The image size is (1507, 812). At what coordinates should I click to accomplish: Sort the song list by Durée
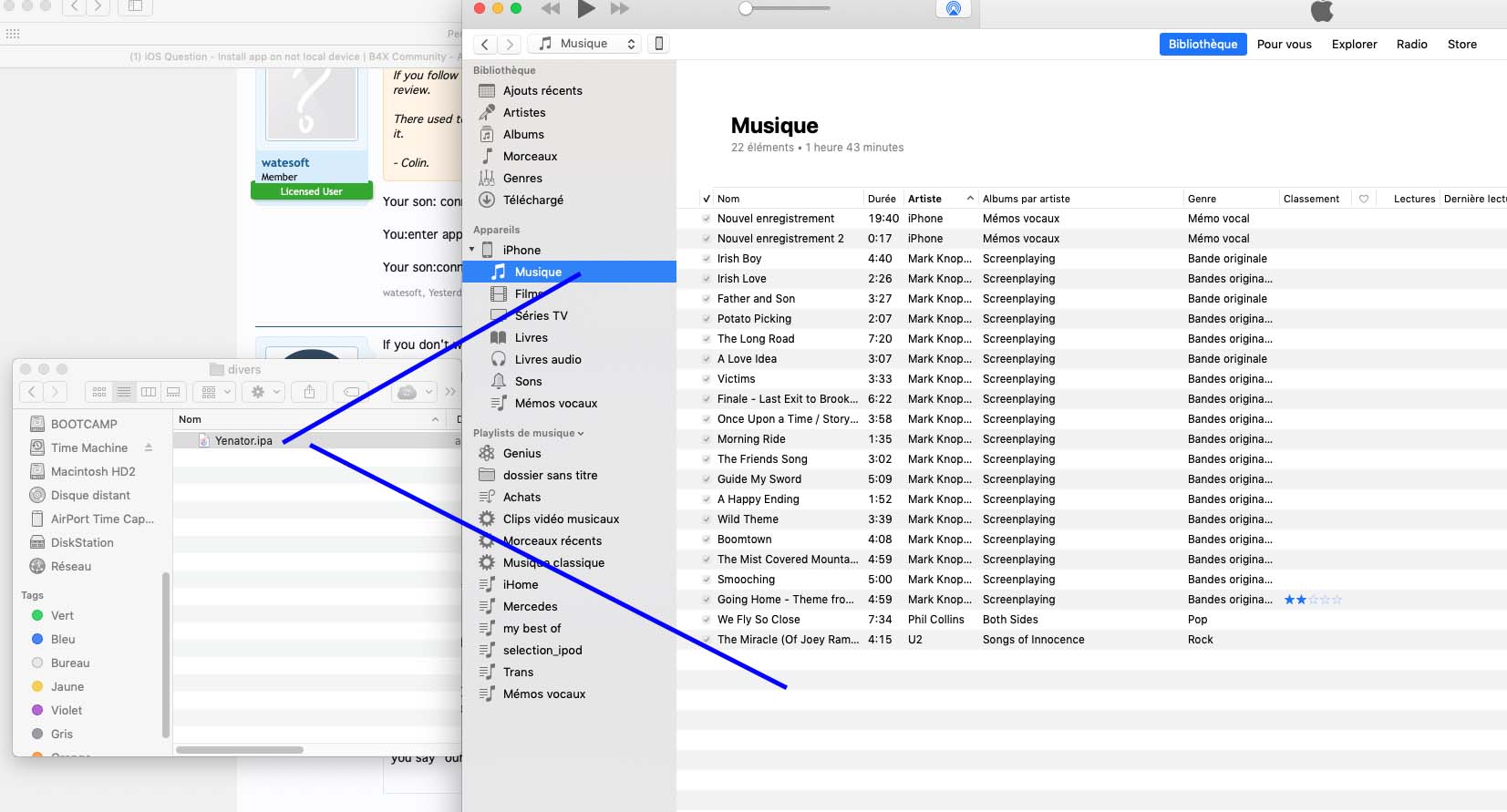pos(883,199)
